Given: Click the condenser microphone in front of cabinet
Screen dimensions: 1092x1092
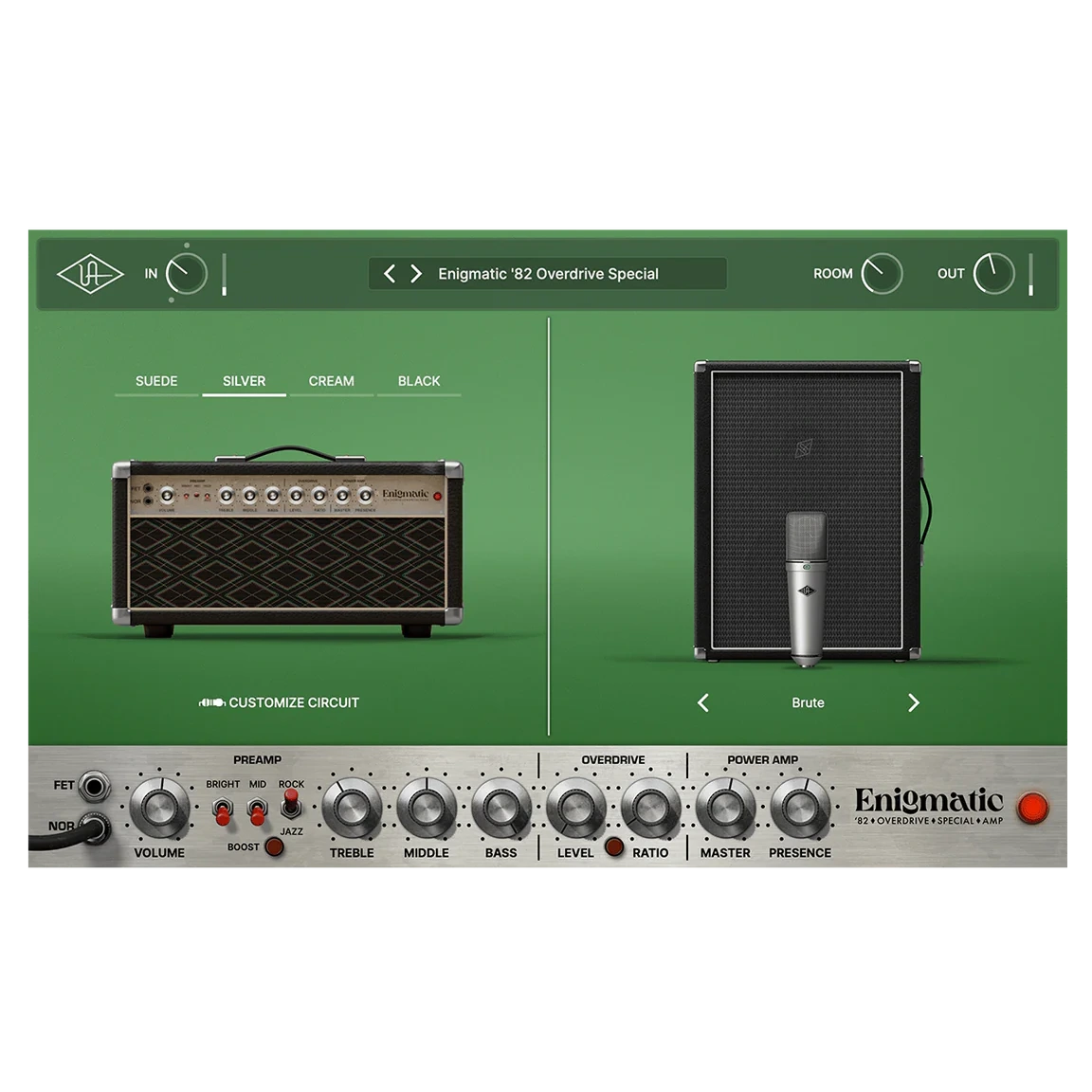Looking at the screenshot, I should [x=806, y=590].
